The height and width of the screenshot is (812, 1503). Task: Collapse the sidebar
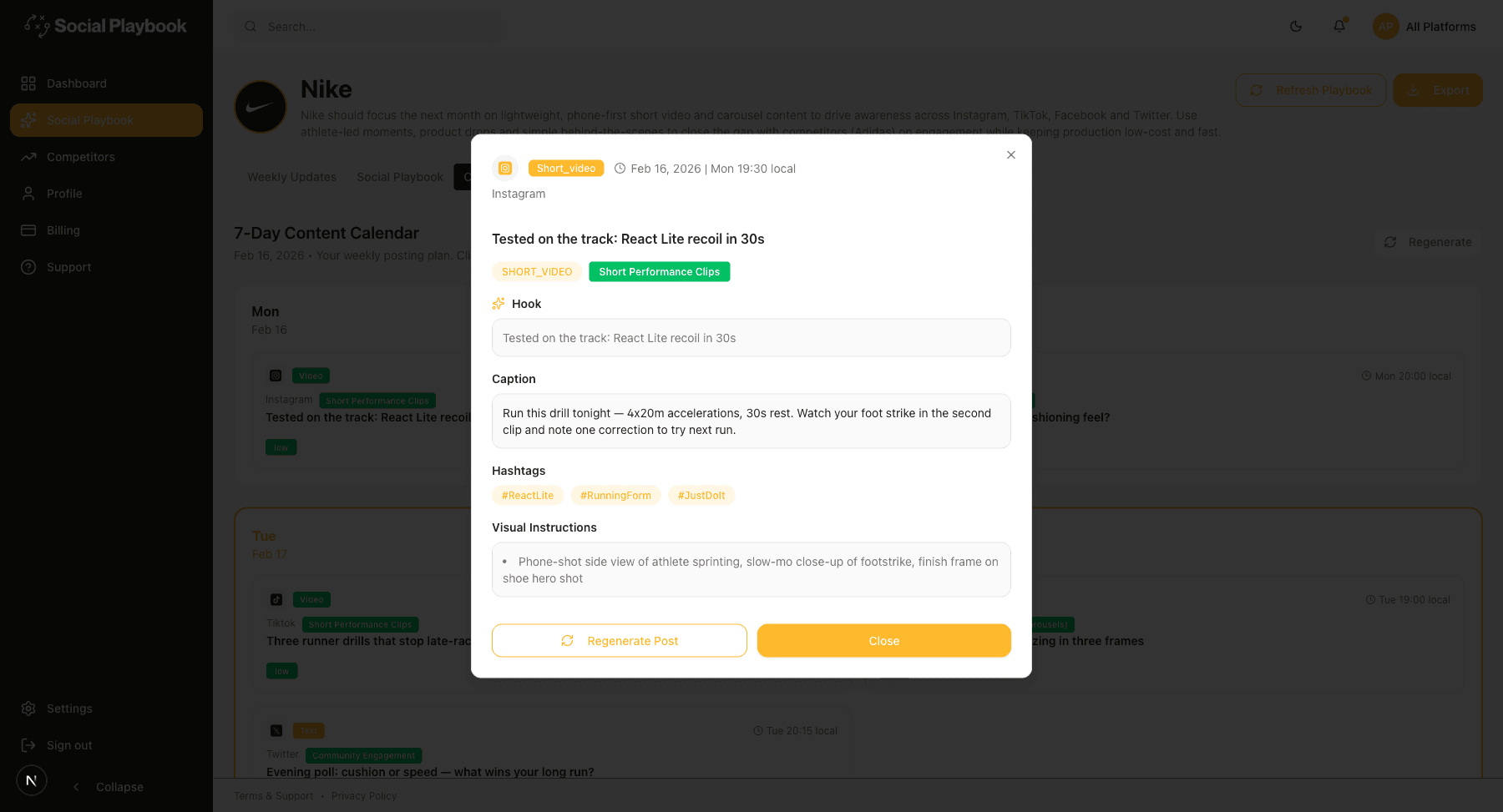click(x=108, y=787)
